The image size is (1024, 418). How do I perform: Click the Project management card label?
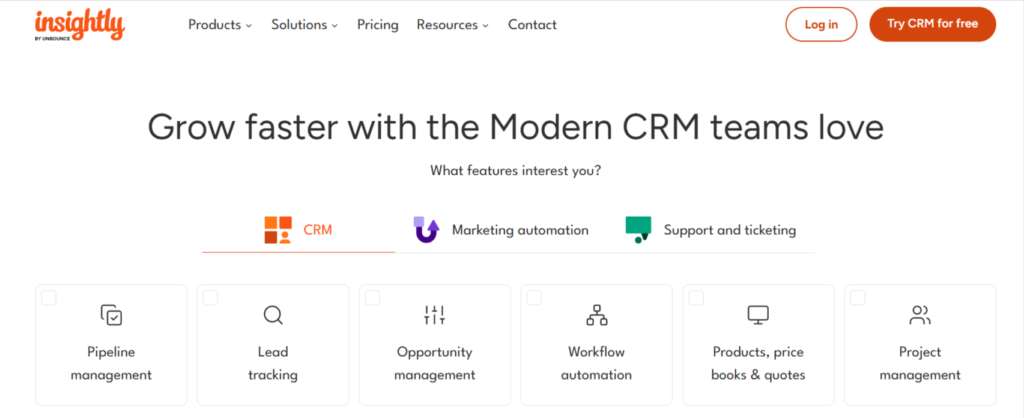(x=920, y=364)
